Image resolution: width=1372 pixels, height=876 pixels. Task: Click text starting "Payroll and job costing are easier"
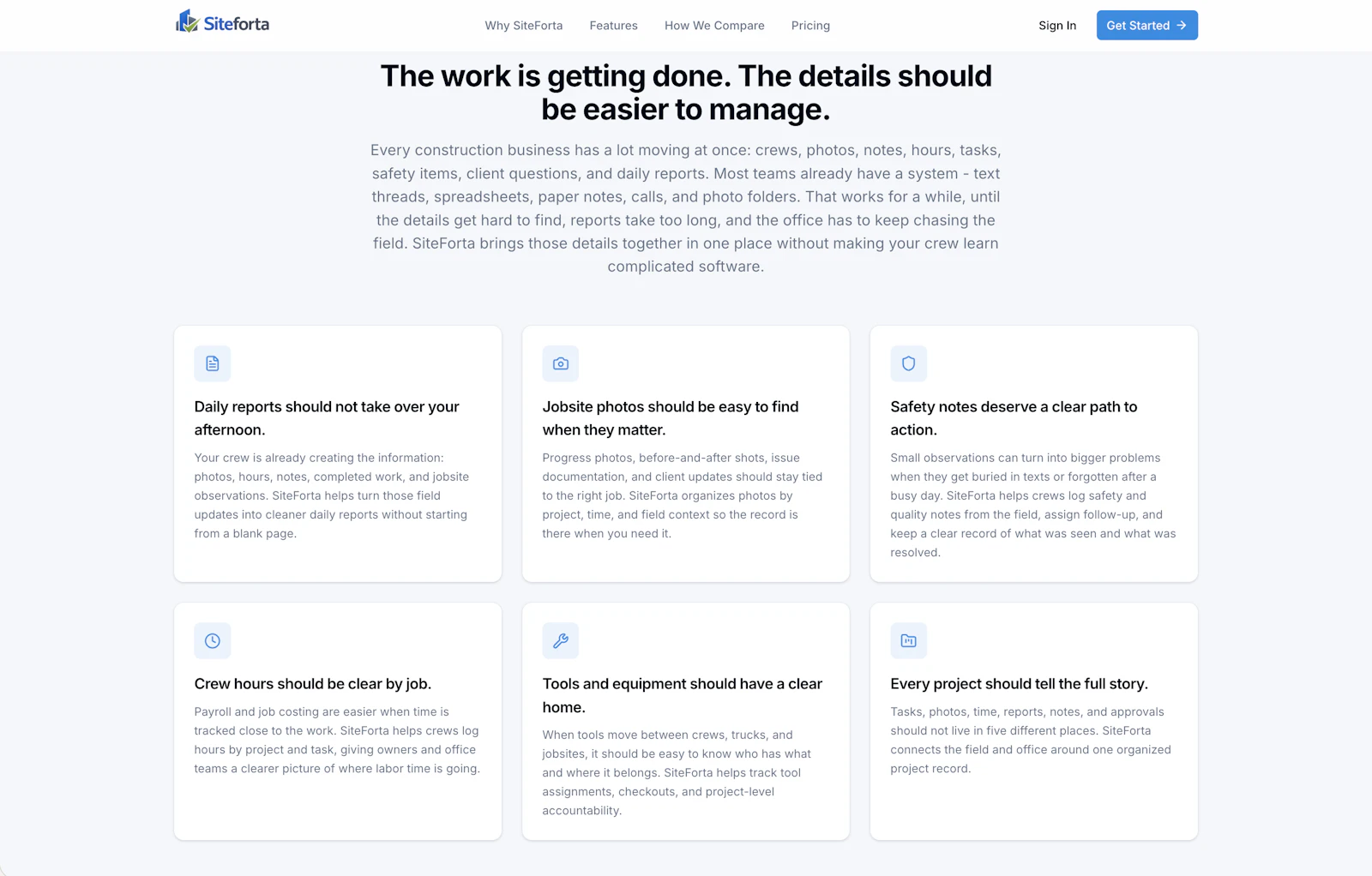pyautogui.click(x=337, y=740)
